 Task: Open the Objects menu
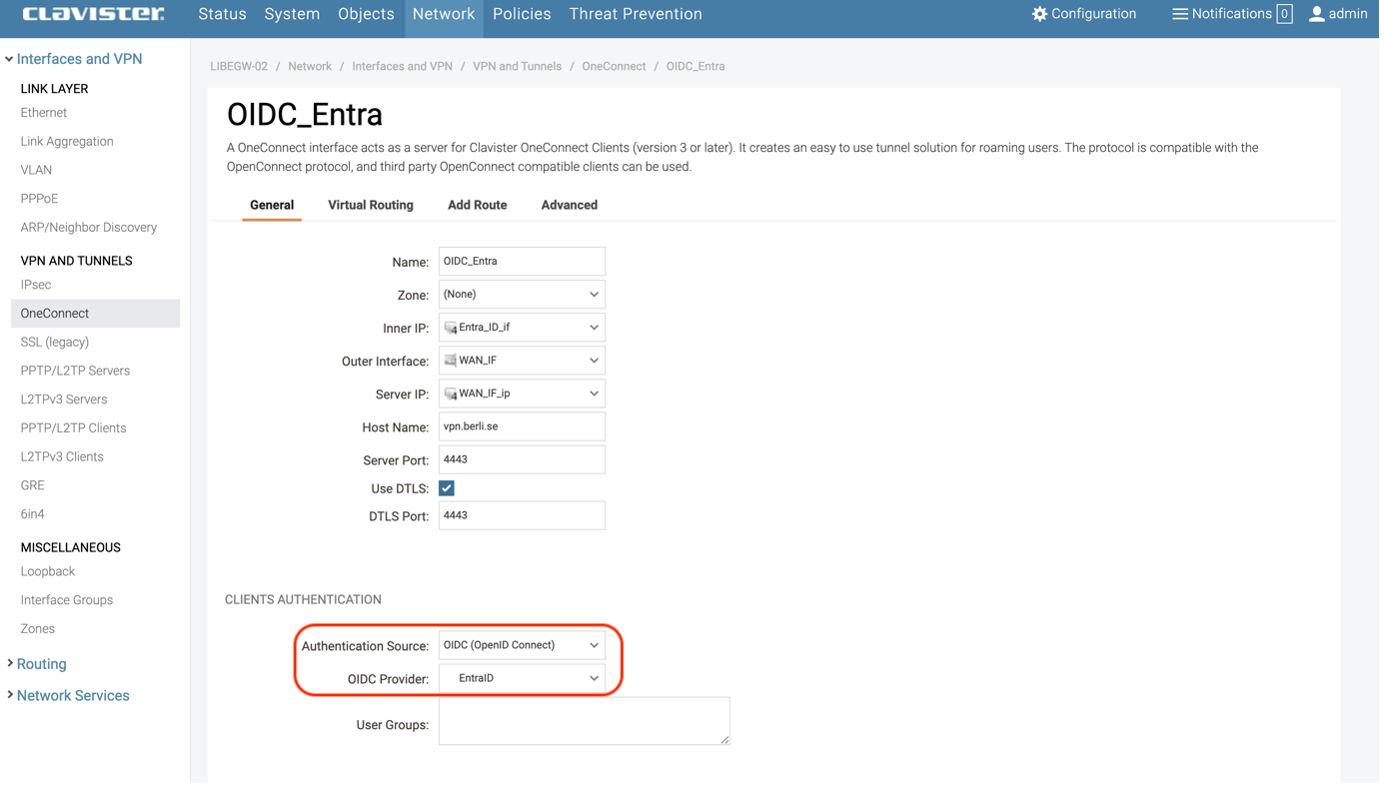tap(366, 14)
